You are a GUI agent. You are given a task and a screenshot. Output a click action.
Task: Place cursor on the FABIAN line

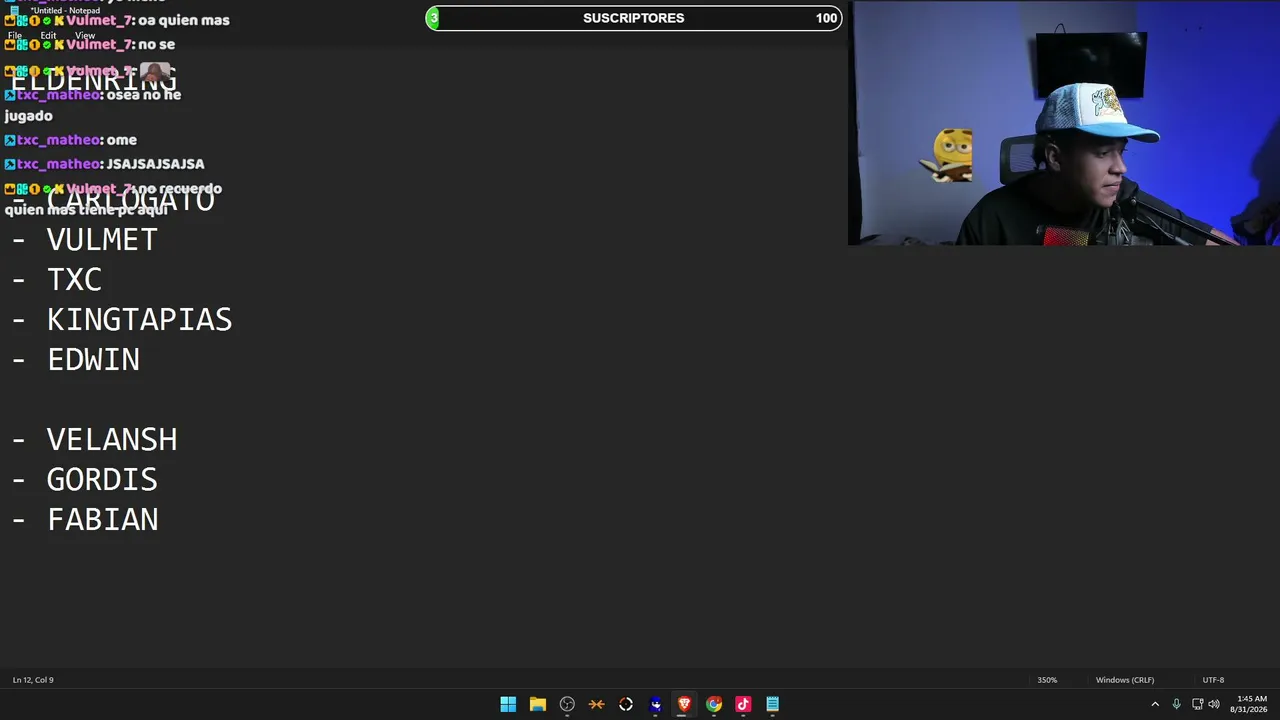[102, 520]
